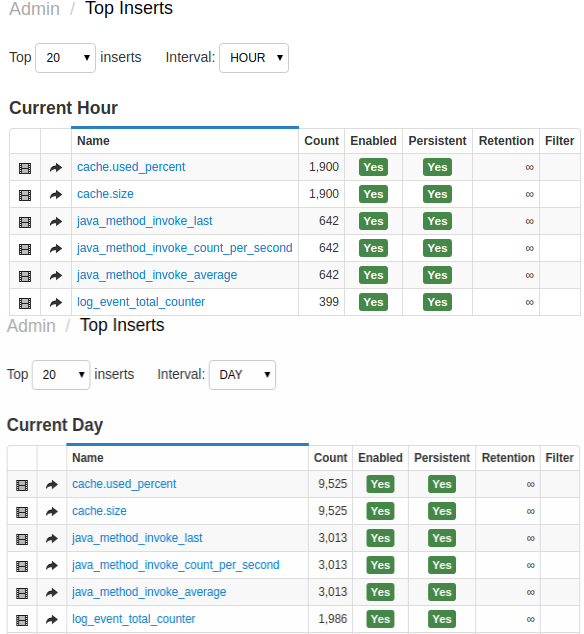The height and width of the screenshot is (634, 584).
Task: Open cache.used_percent link in Current Hour table
Action: 131,167
